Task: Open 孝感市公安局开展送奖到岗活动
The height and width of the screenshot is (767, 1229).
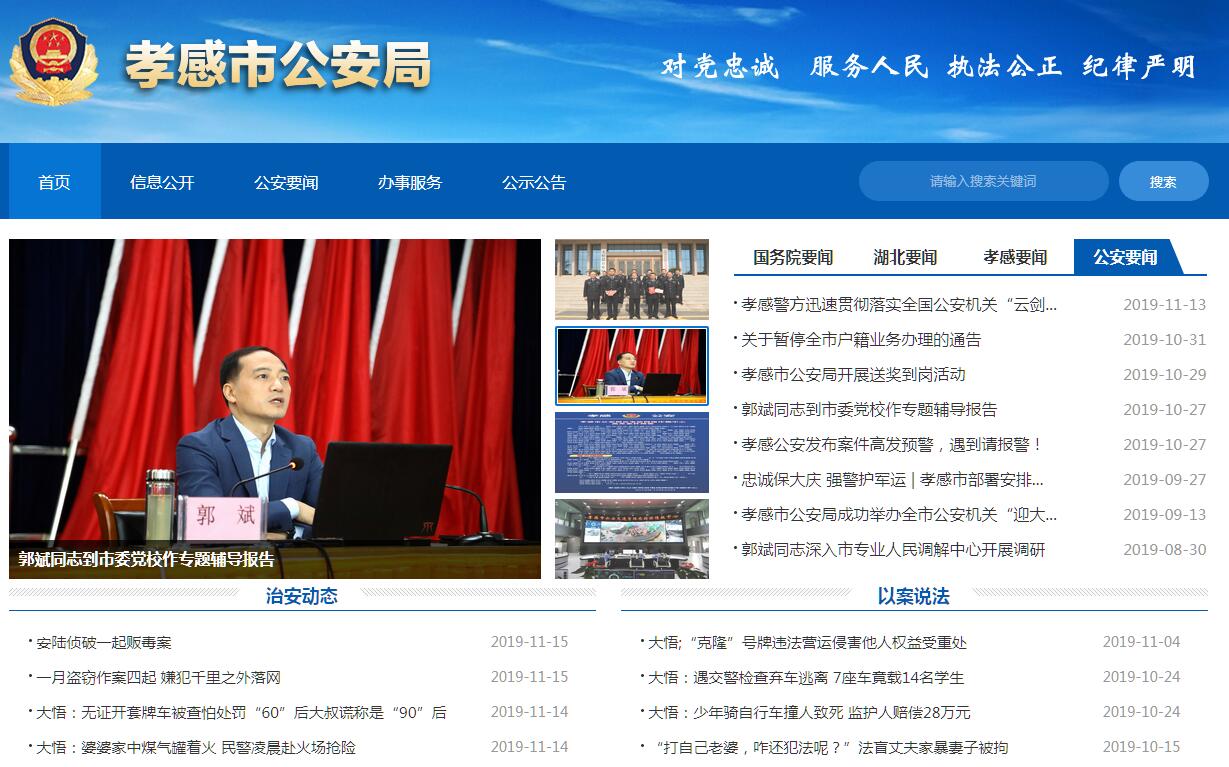Action: click(x=853, y=375)
